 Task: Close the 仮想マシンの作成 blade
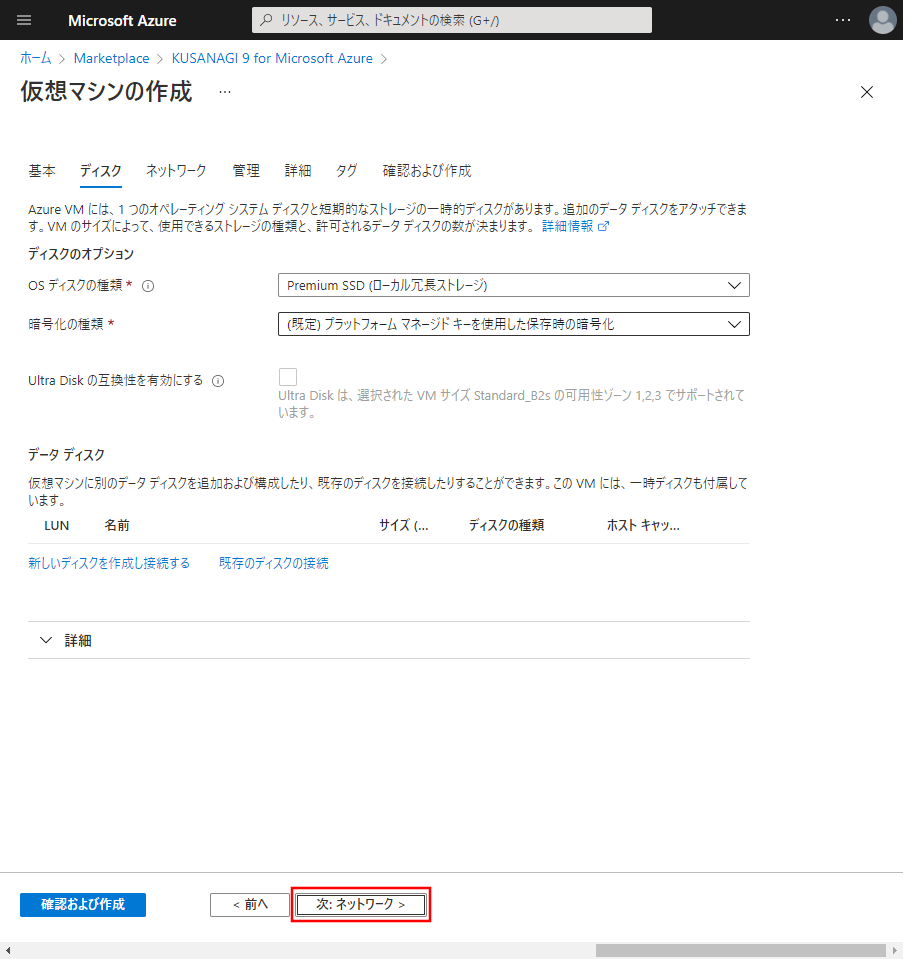pyautogui.click(x=867, y=92)
